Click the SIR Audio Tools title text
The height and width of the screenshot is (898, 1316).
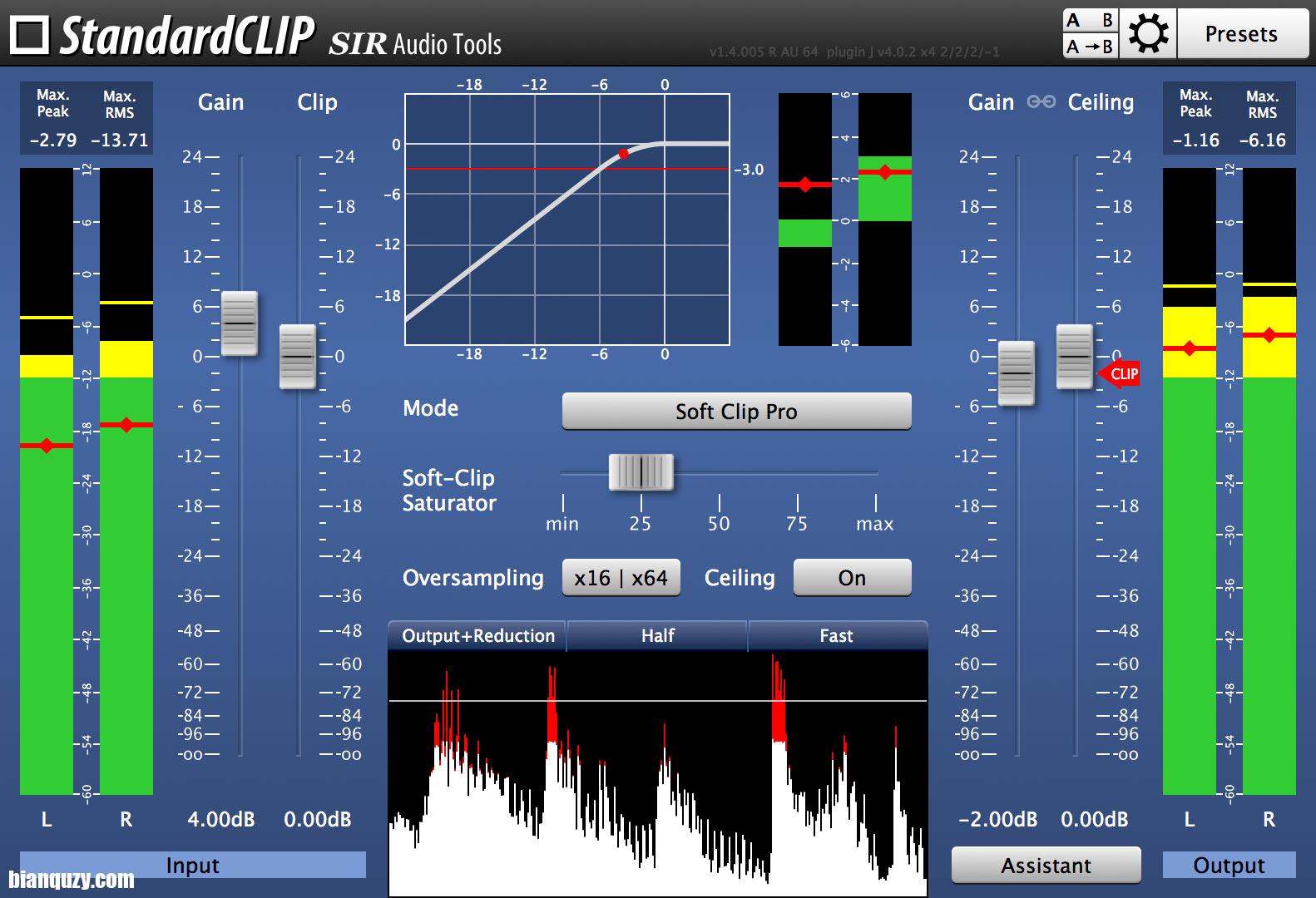point(415,44)
